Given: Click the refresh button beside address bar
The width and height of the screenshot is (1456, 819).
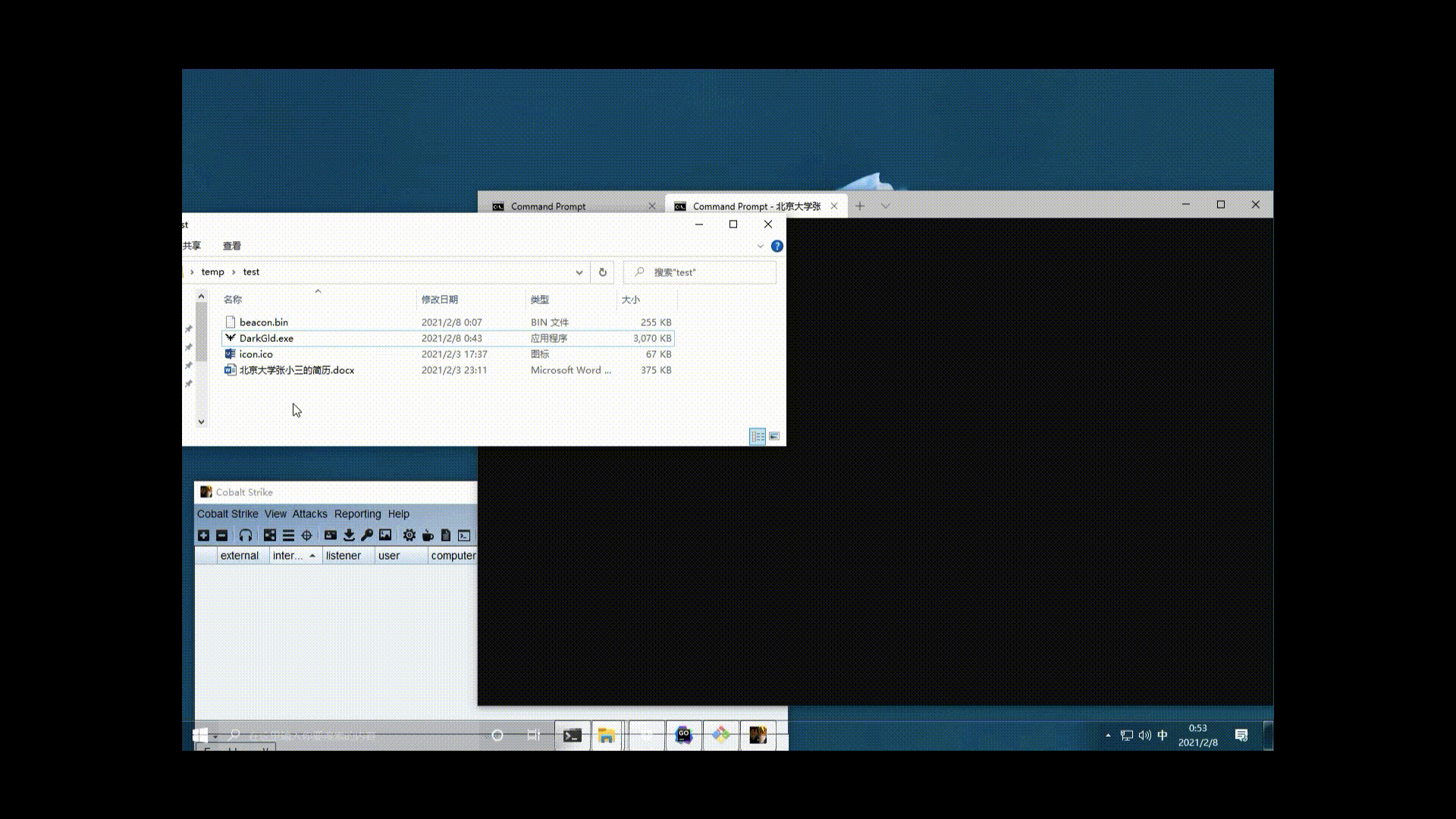Looking at the screenshot, I should pyautogui.click(x=603, y=272).
